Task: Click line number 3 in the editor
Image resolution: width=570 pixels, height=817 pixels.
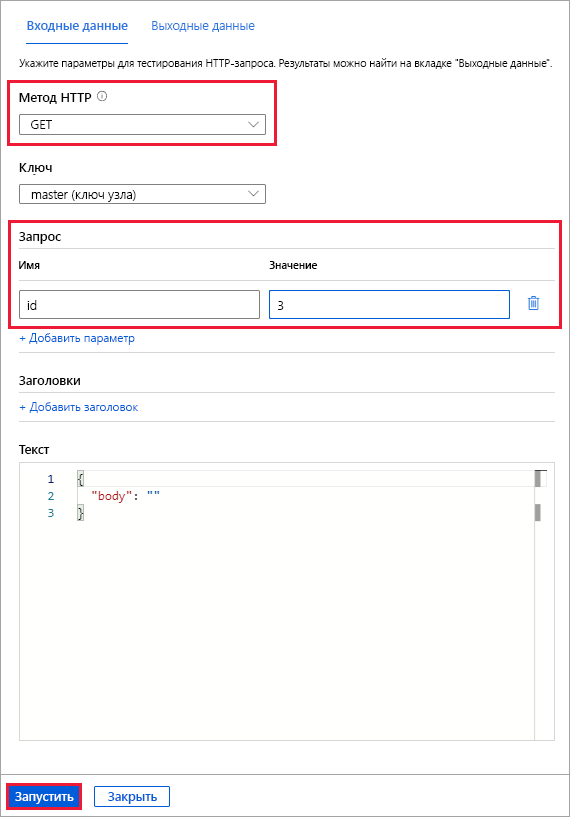Action: click(x=51, y=513)
